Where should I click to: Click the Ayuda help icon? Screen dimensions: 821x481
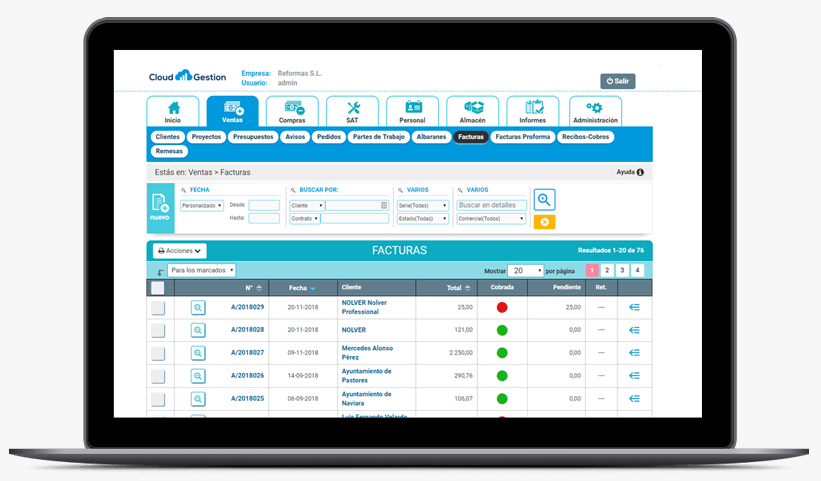[x=640, y=172]
